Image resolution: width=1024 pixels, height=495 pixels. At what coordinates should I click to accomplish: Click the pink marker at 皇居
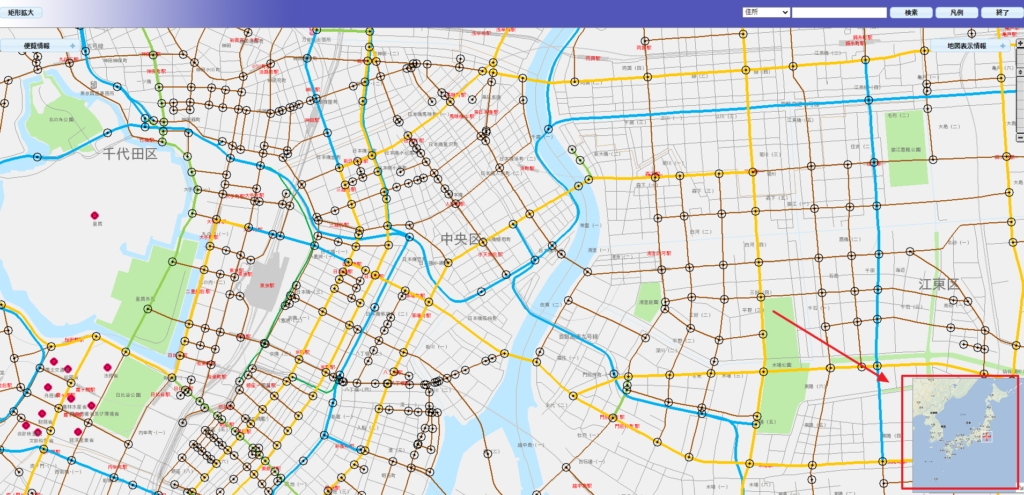pyautogui.click(x=94, y=215)
